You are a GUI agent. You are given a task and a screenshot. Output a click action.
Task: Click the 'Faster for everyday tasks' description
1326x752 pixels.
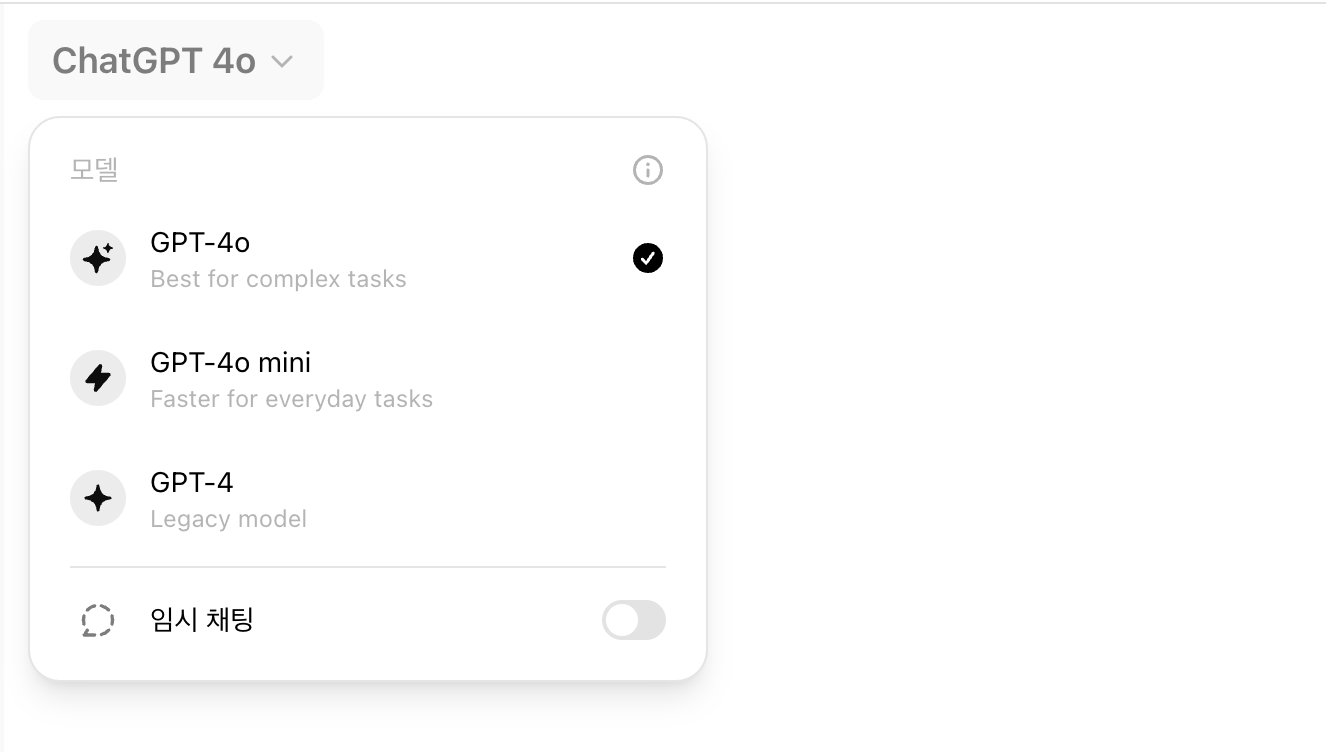coord(291,399)
